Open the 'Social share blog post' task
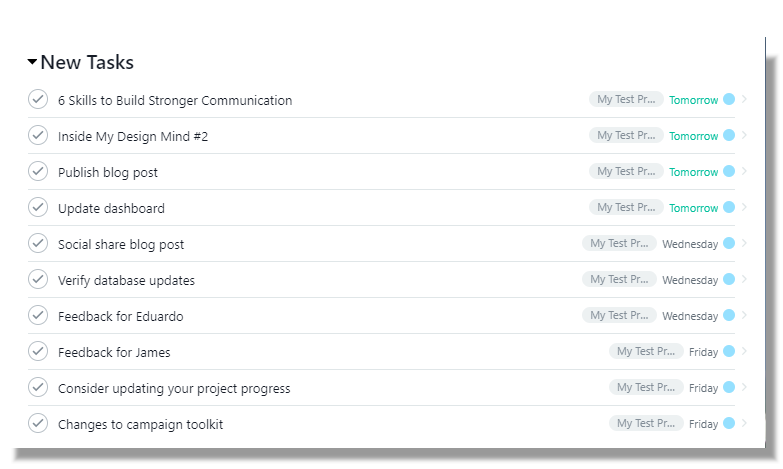 [x=121, y=244]
